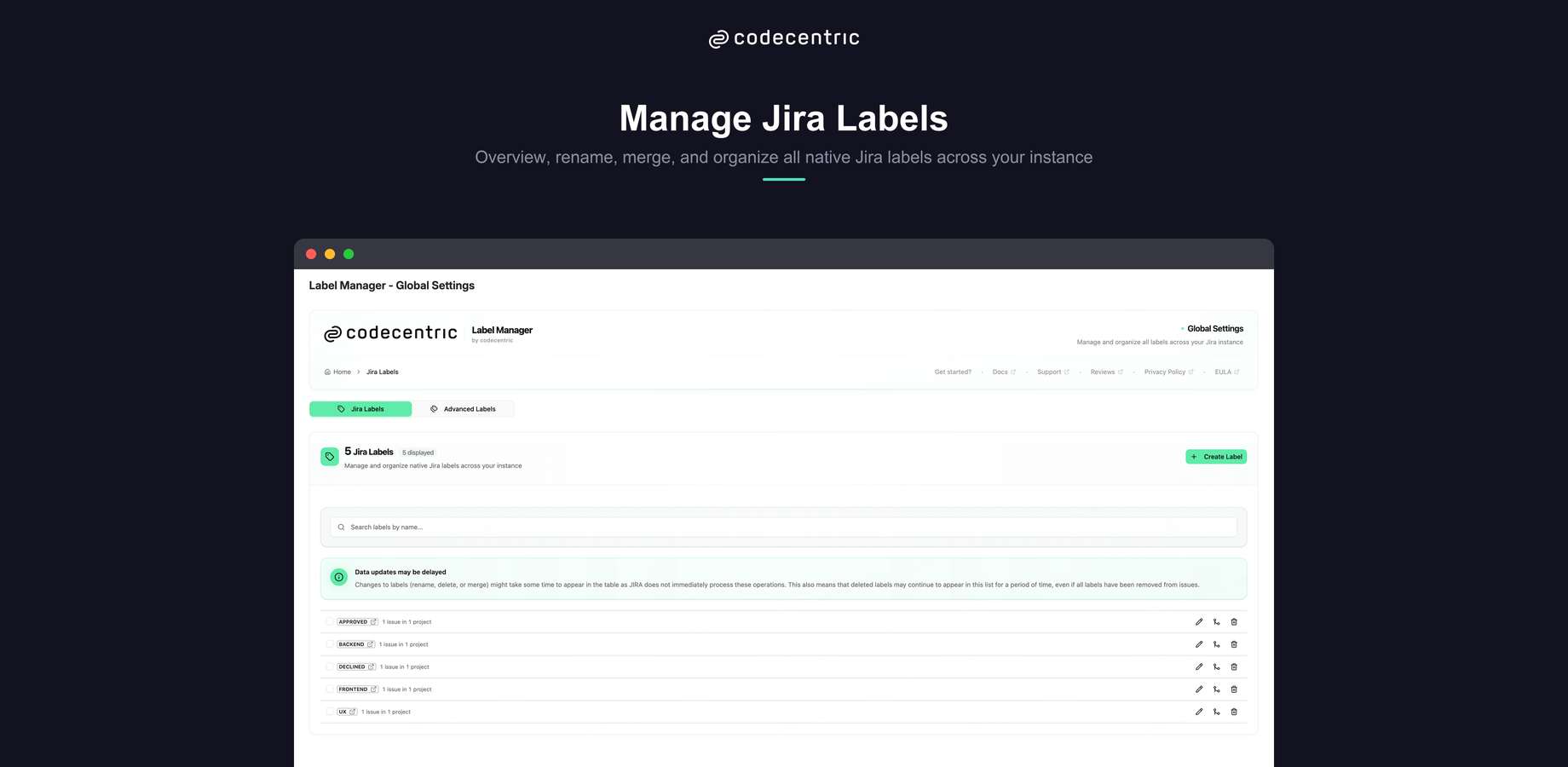Click the search magnifier icon in the search bar
Image resolution: width=1568 pixels, height=767 pixels.
(342, 527)
